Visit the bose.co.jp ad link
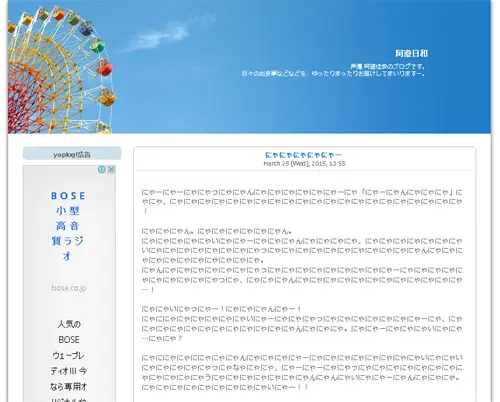 pos(69,288)
